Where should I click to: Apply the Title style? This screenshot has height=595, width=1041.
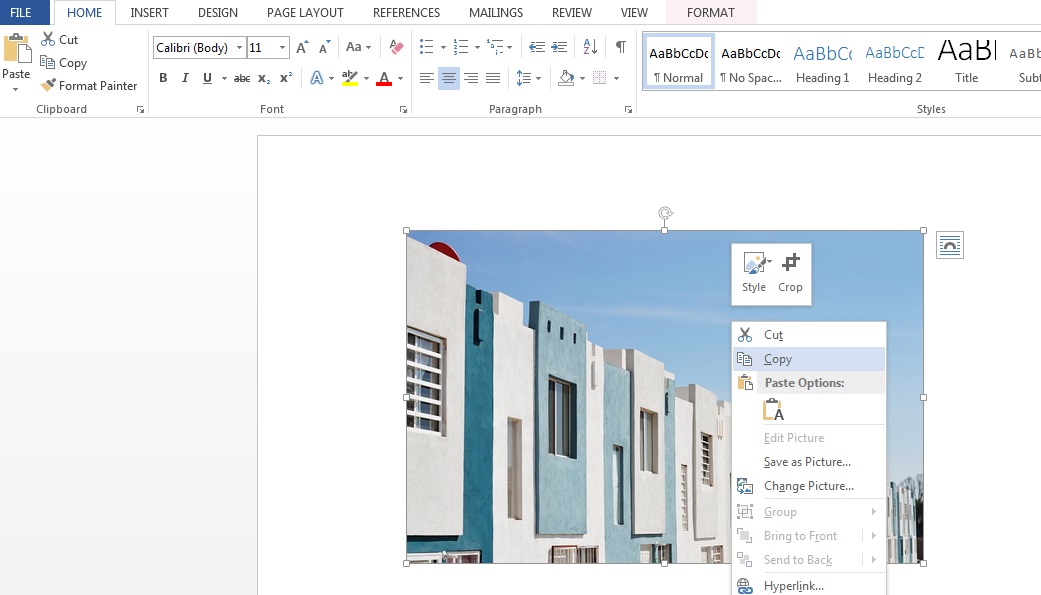[967, 62]
